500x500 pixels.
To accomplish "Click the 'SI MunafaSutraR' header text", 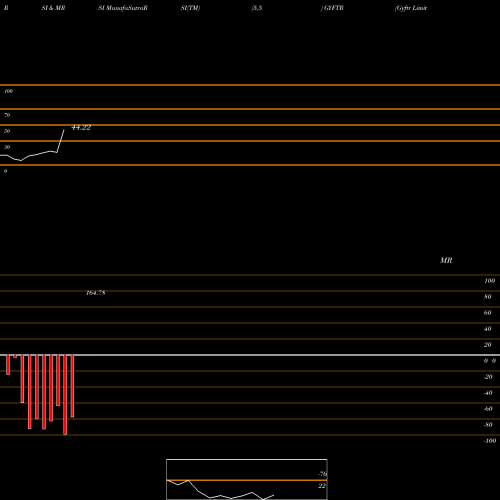I will [123, 8].
